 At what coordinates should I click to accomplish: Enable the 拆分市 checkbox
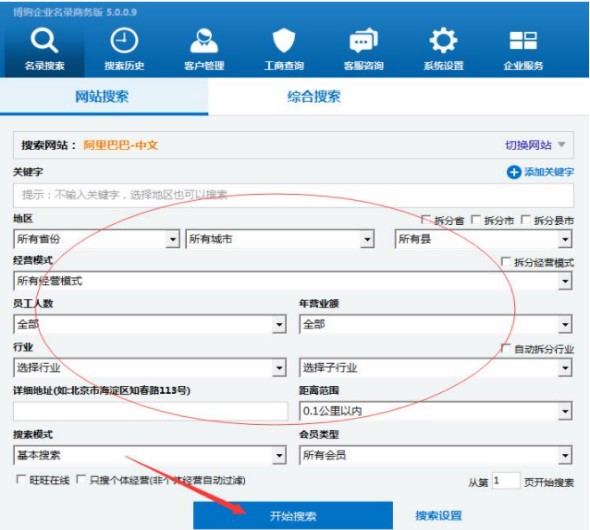tap(476, 219)
